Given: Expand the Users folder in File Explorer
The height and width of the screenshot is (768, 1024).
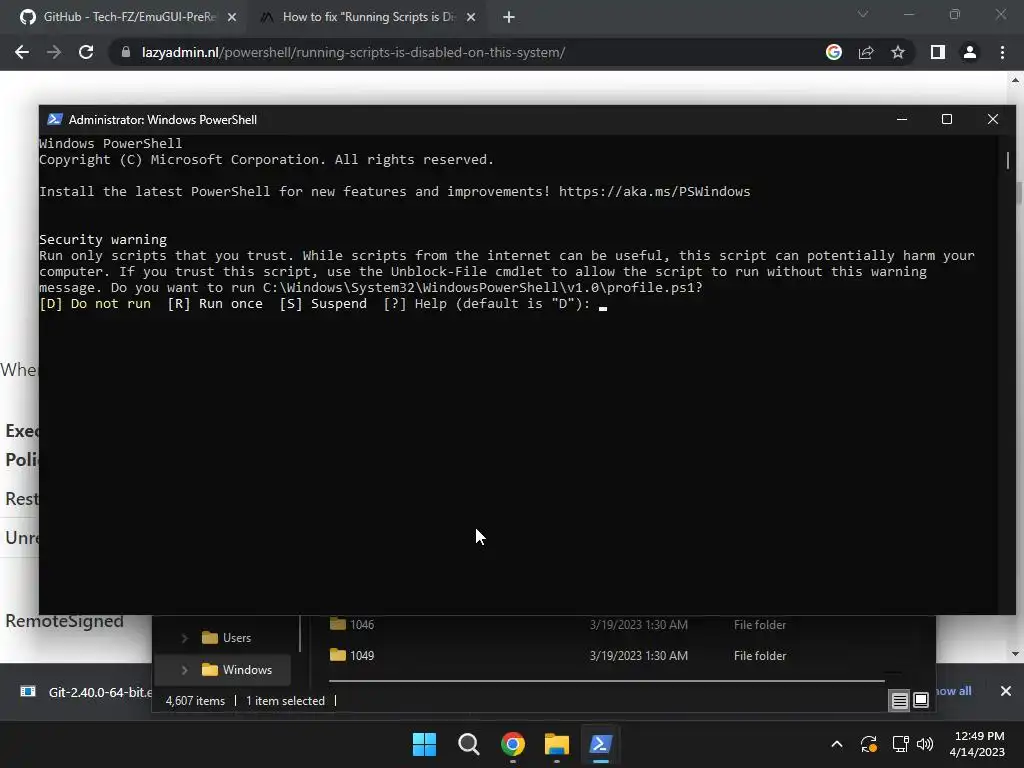Looking at the screenshot, I should (185, 638).
